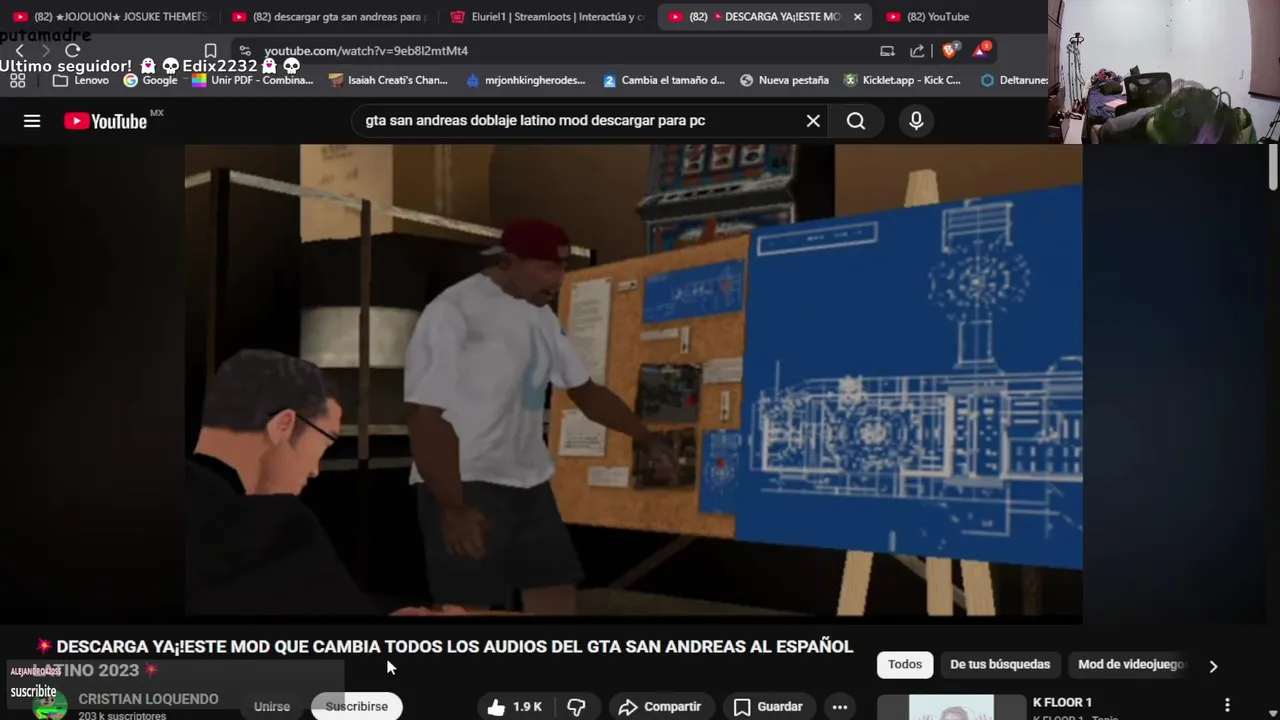This screenshot has height=720, width=1280.
Task: Clear the YouTube search box text
Action: [813, 121]
